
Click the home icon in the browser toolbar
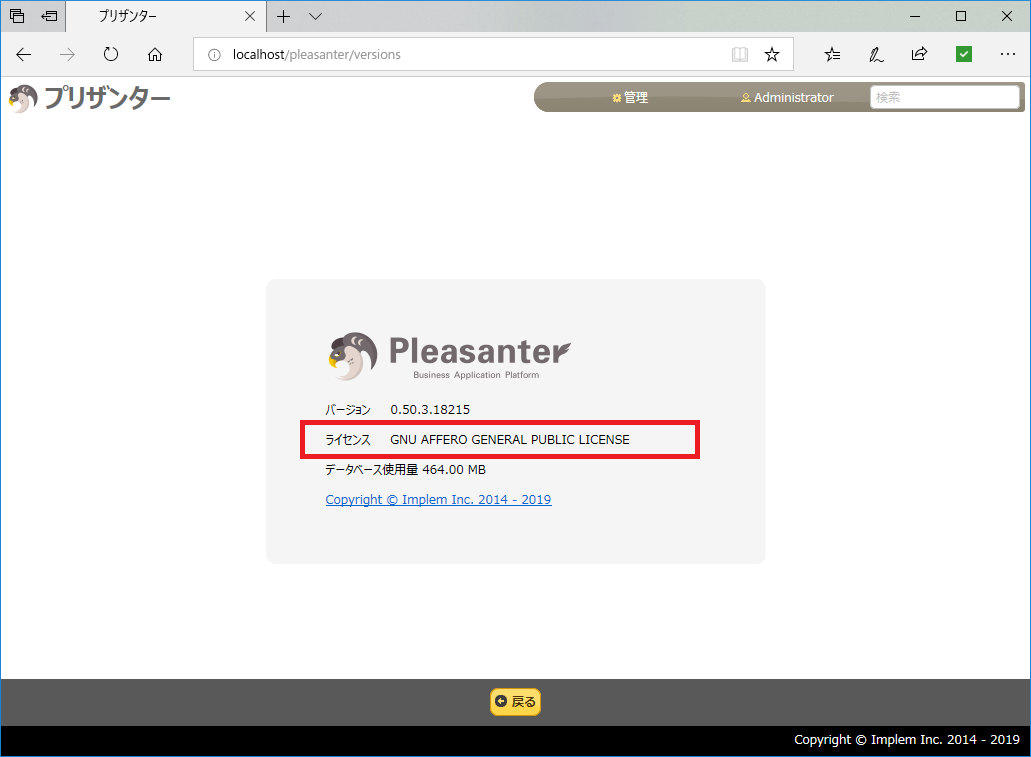155,55
